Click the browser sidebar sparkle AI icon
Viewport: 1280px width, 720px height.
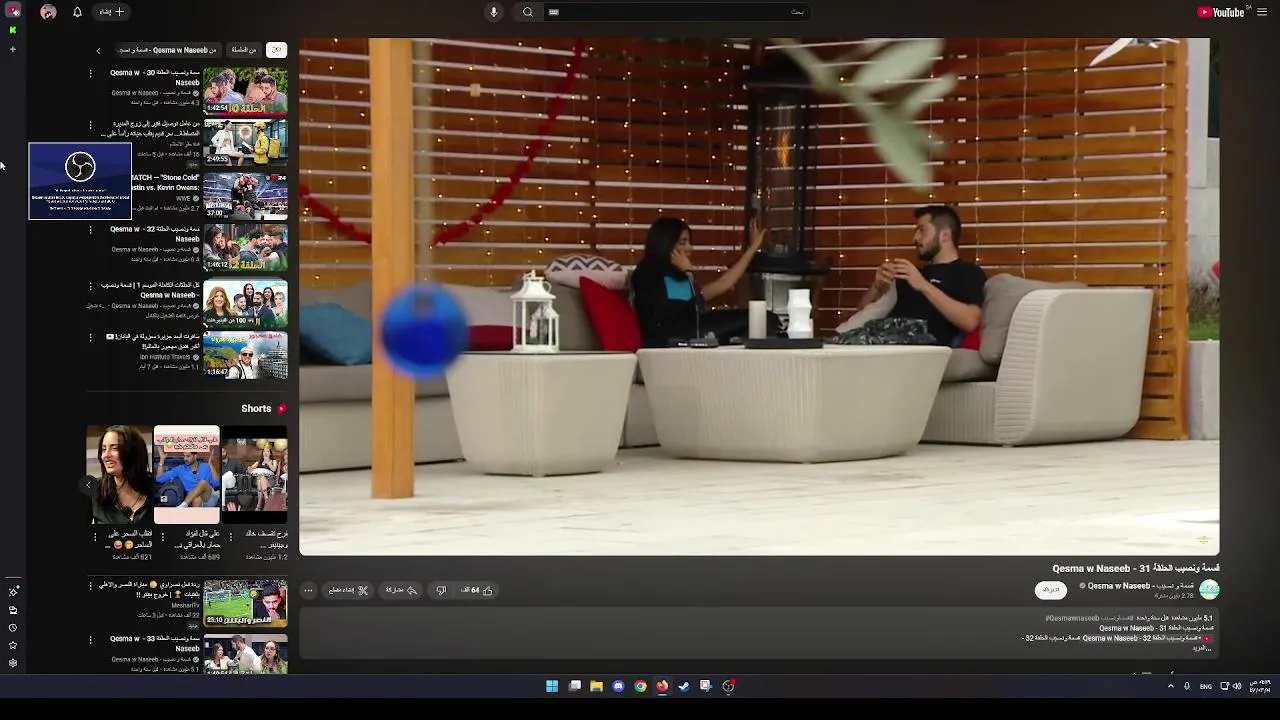point(13,592)
